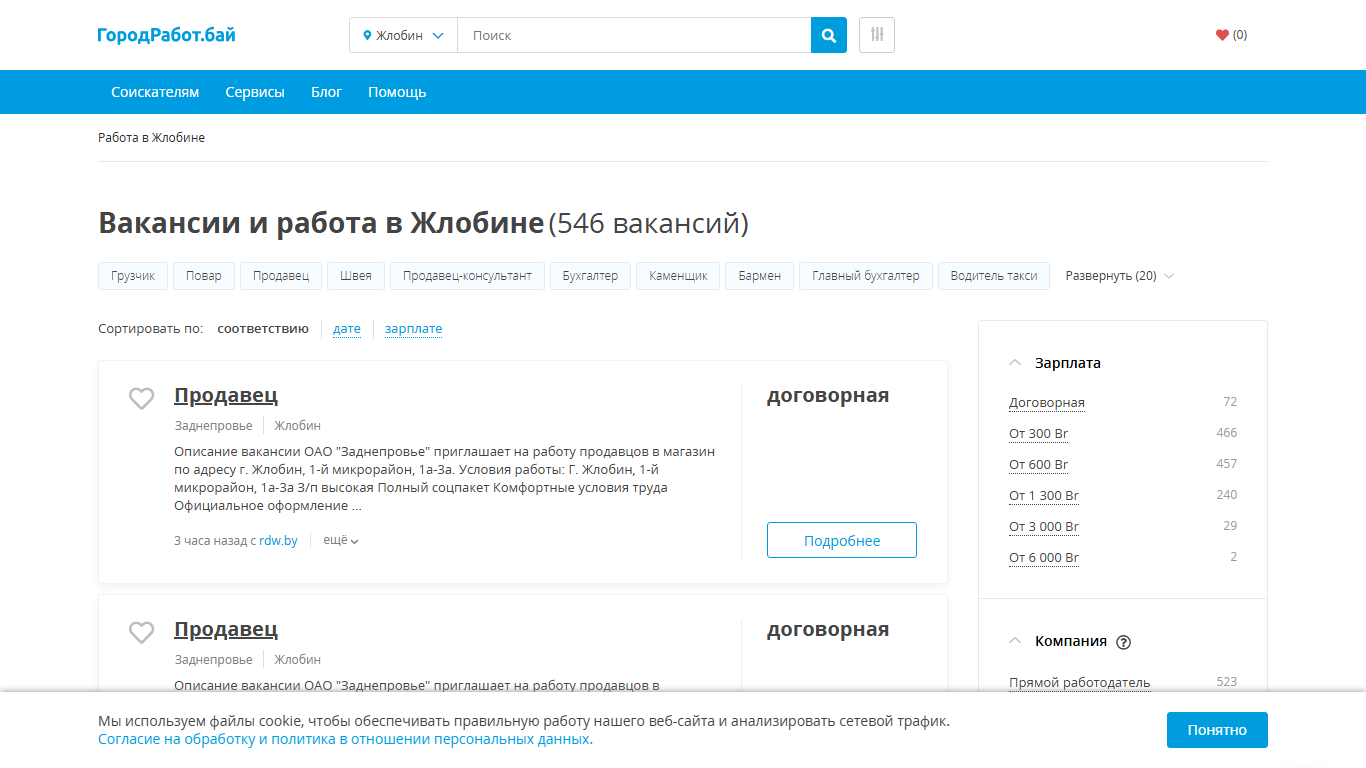Select the Бармен tag

(760, 276)
